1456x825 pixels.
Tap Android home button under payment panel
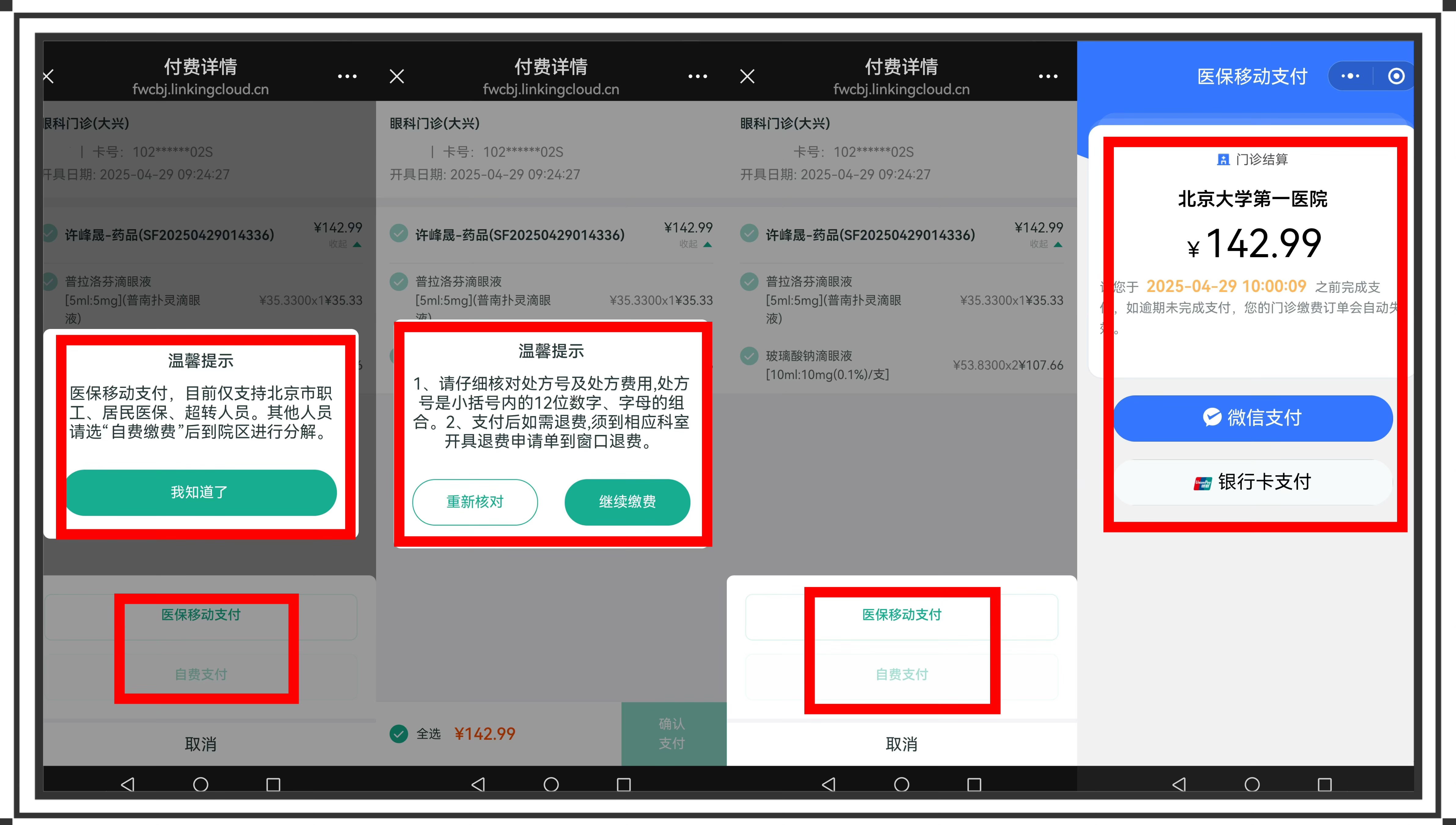click(1252, 784)
